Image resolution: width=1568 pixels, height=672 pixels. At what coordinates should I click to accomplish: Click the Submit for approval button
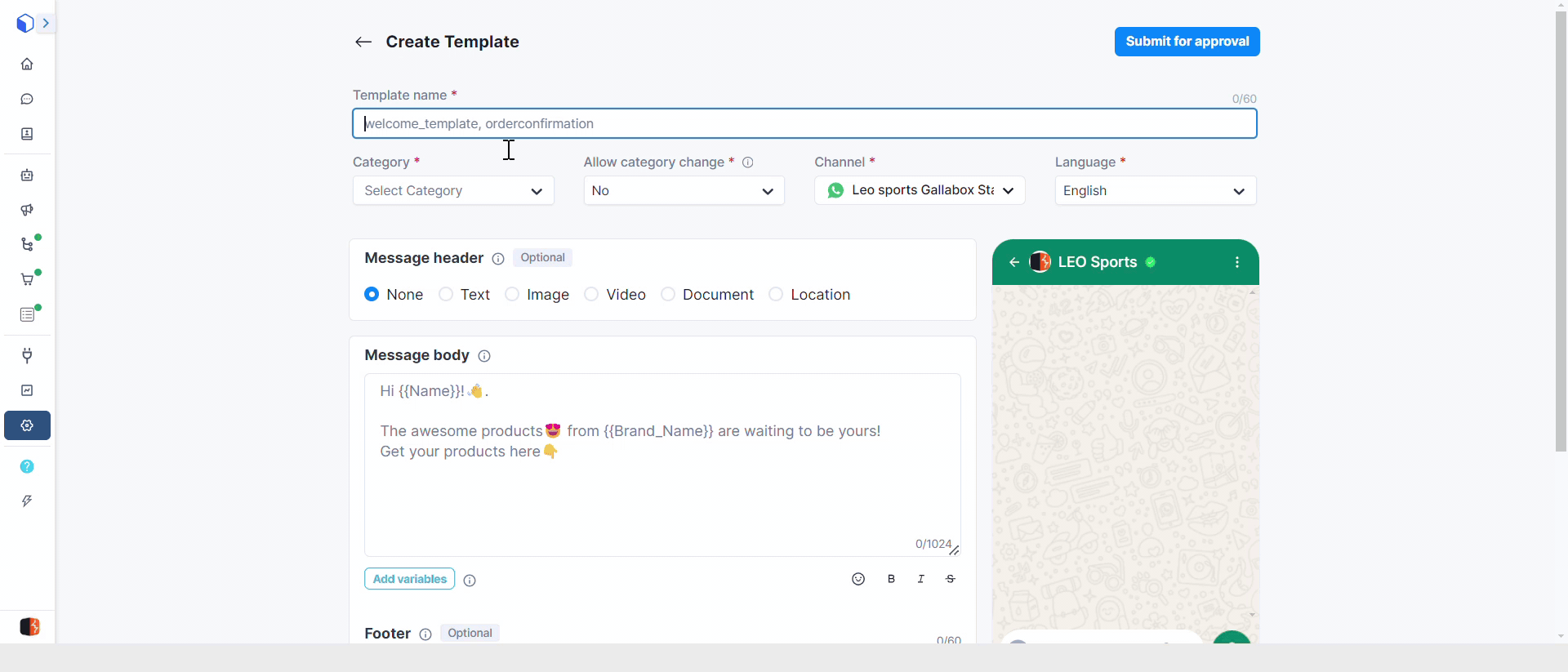(x=1187, y=42)
